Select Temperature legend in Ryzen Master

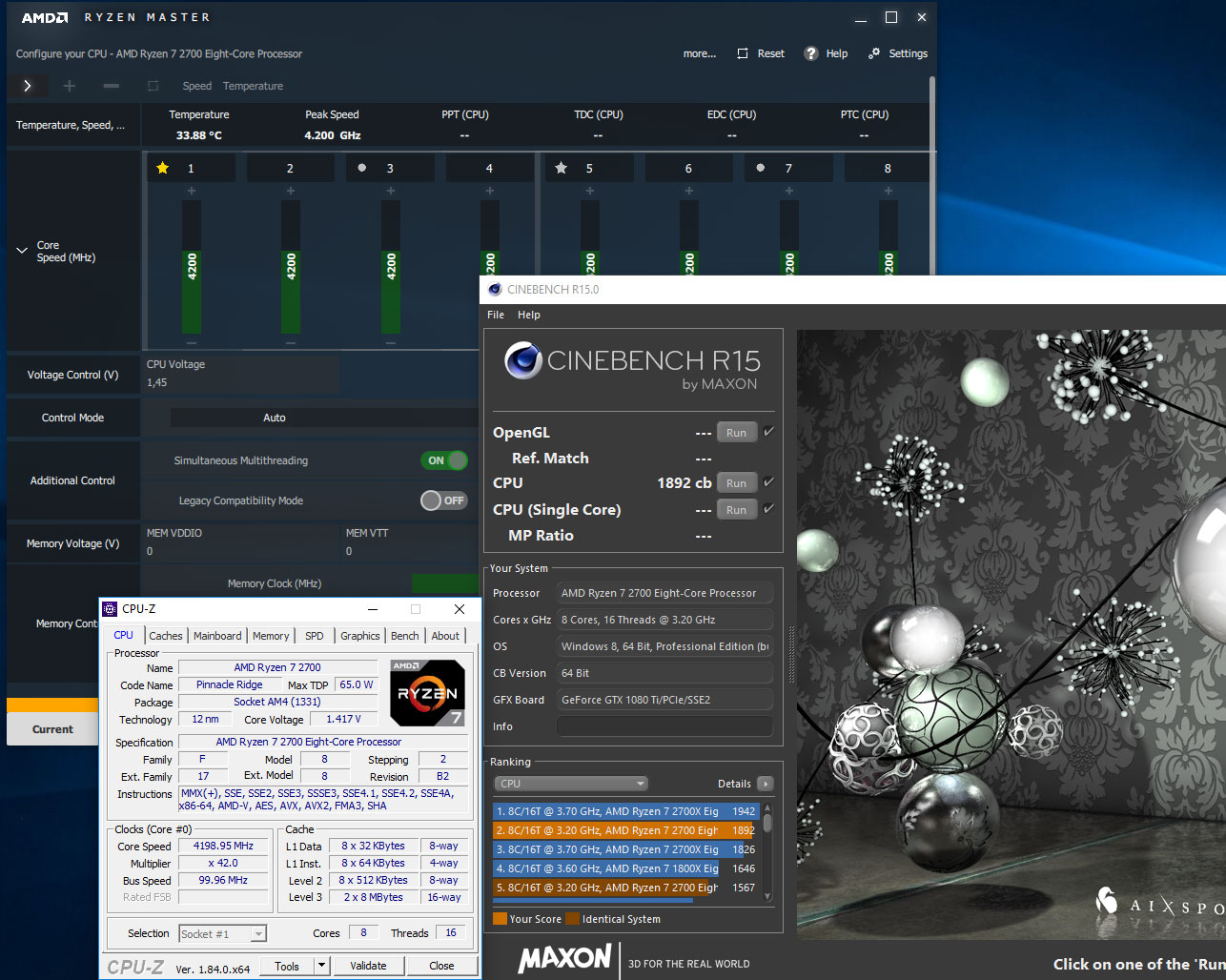[253, 86]
